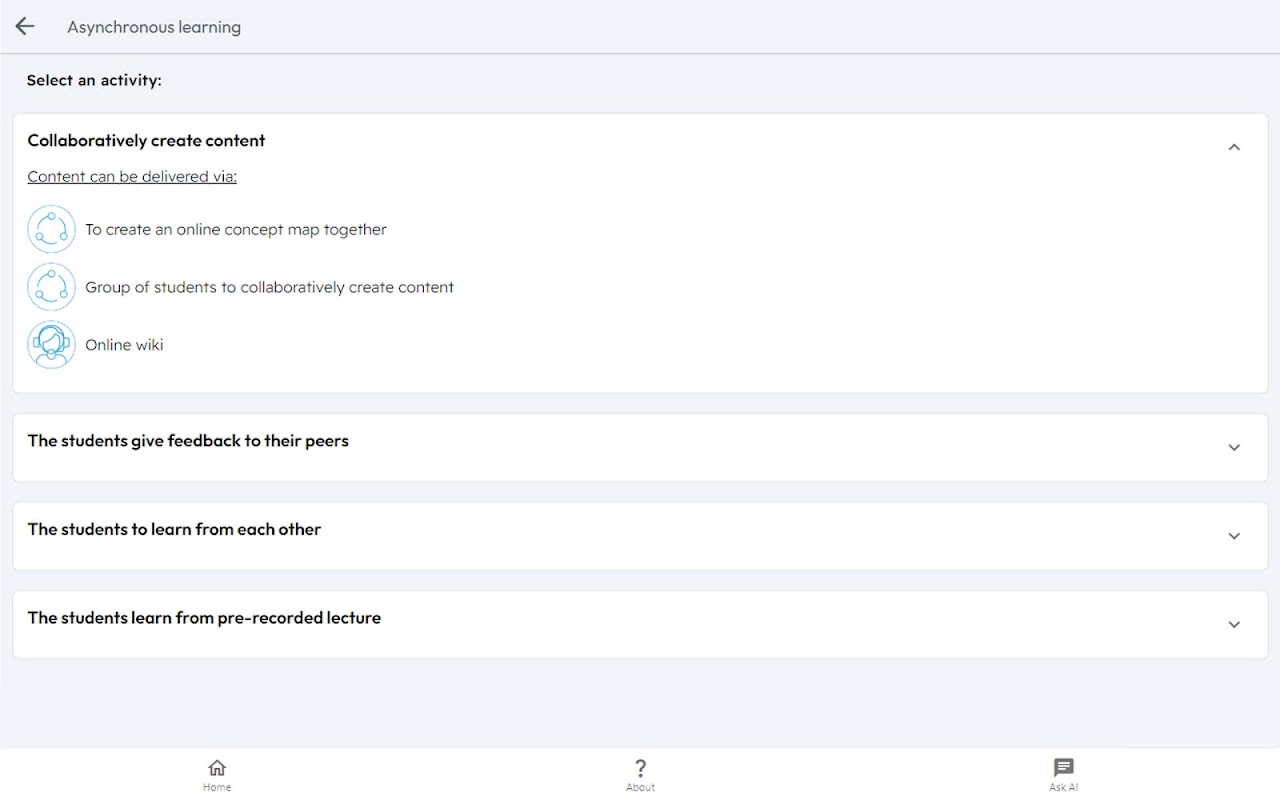Collapse the Collaboratively create content section
Viewport: 1280px width, 800px height.
click(x=1234, y=147)
